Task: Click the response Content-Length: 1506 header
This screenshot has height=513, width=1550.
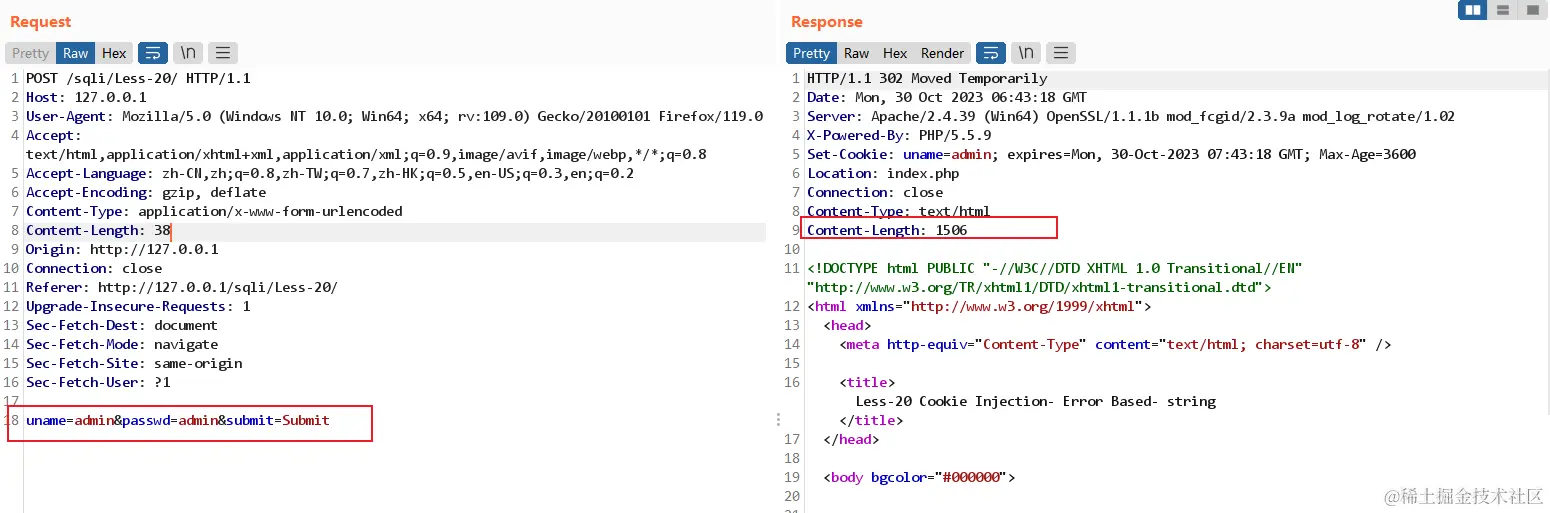Action: [x=887, y=230]
